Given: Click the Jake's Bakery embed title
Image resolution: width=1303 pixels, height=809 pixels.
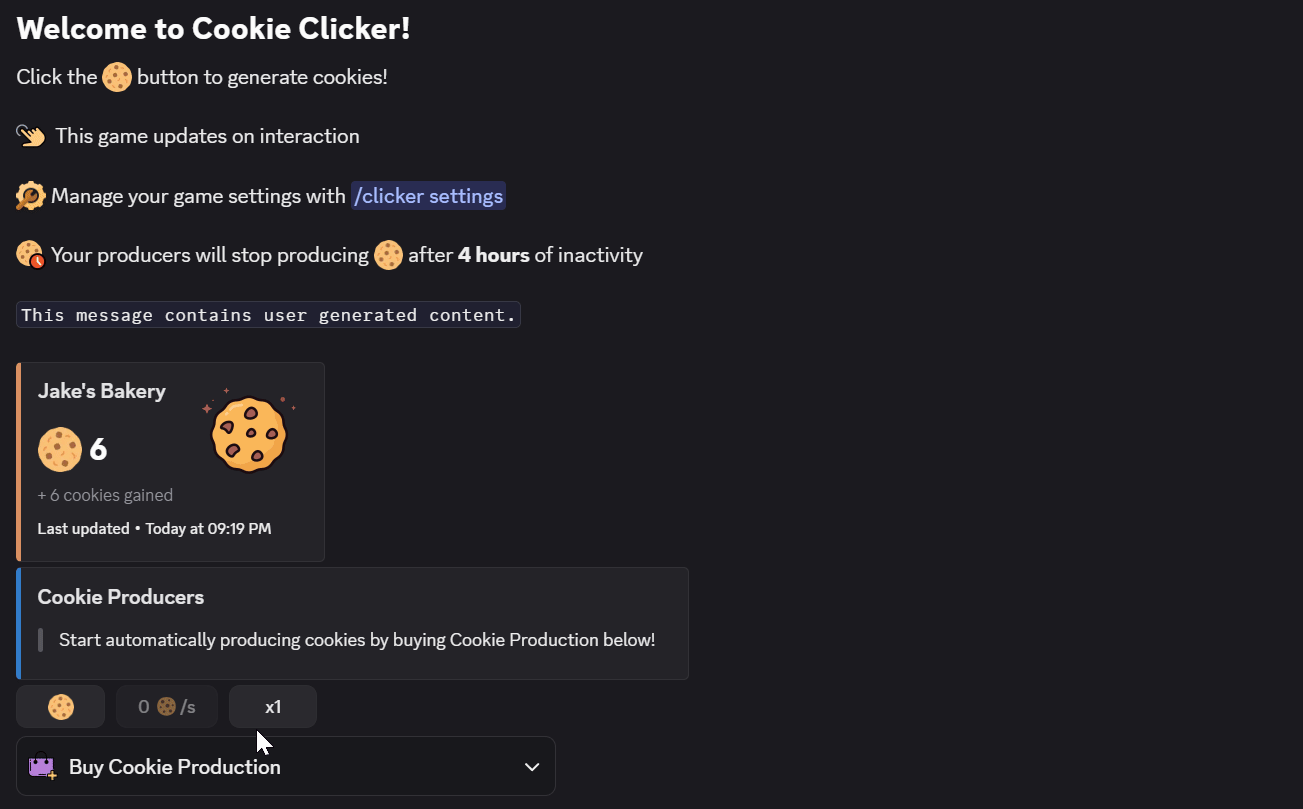Looking at the screenshot, I should coord(102,391).
